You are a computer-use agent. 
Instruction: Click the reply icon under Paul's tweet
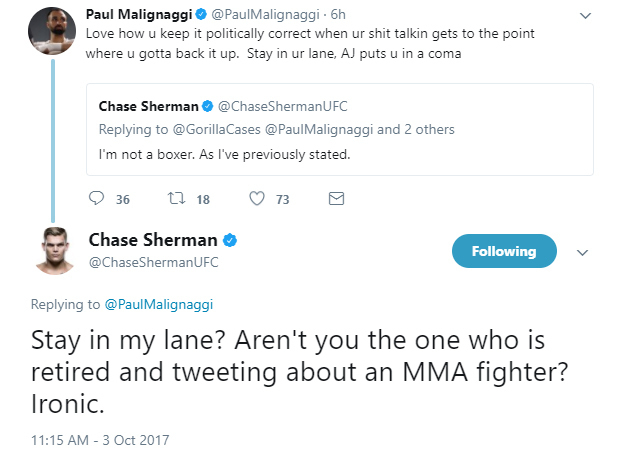coord(97,199)
